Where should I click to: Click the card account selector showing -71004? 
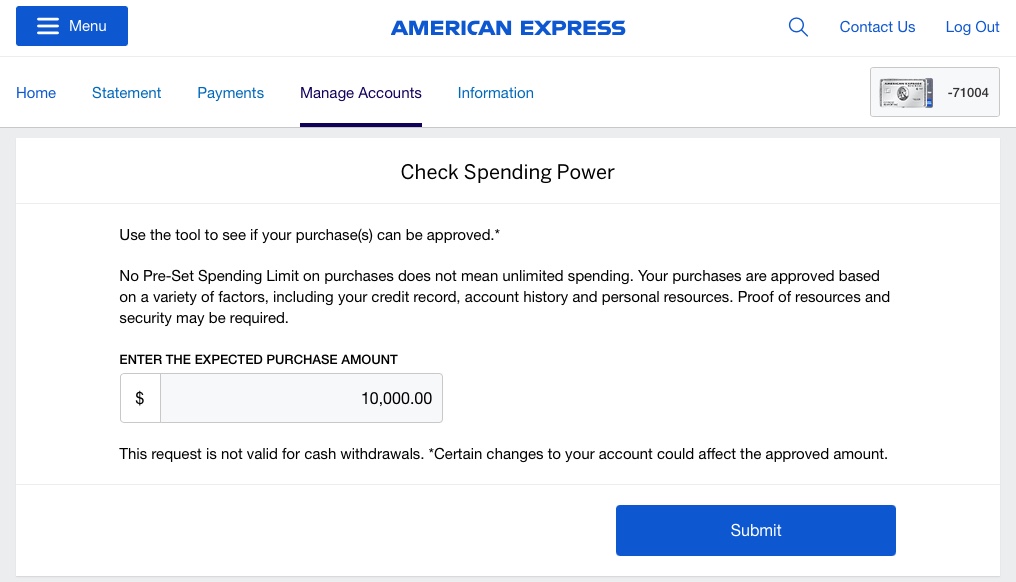(934, 91)
